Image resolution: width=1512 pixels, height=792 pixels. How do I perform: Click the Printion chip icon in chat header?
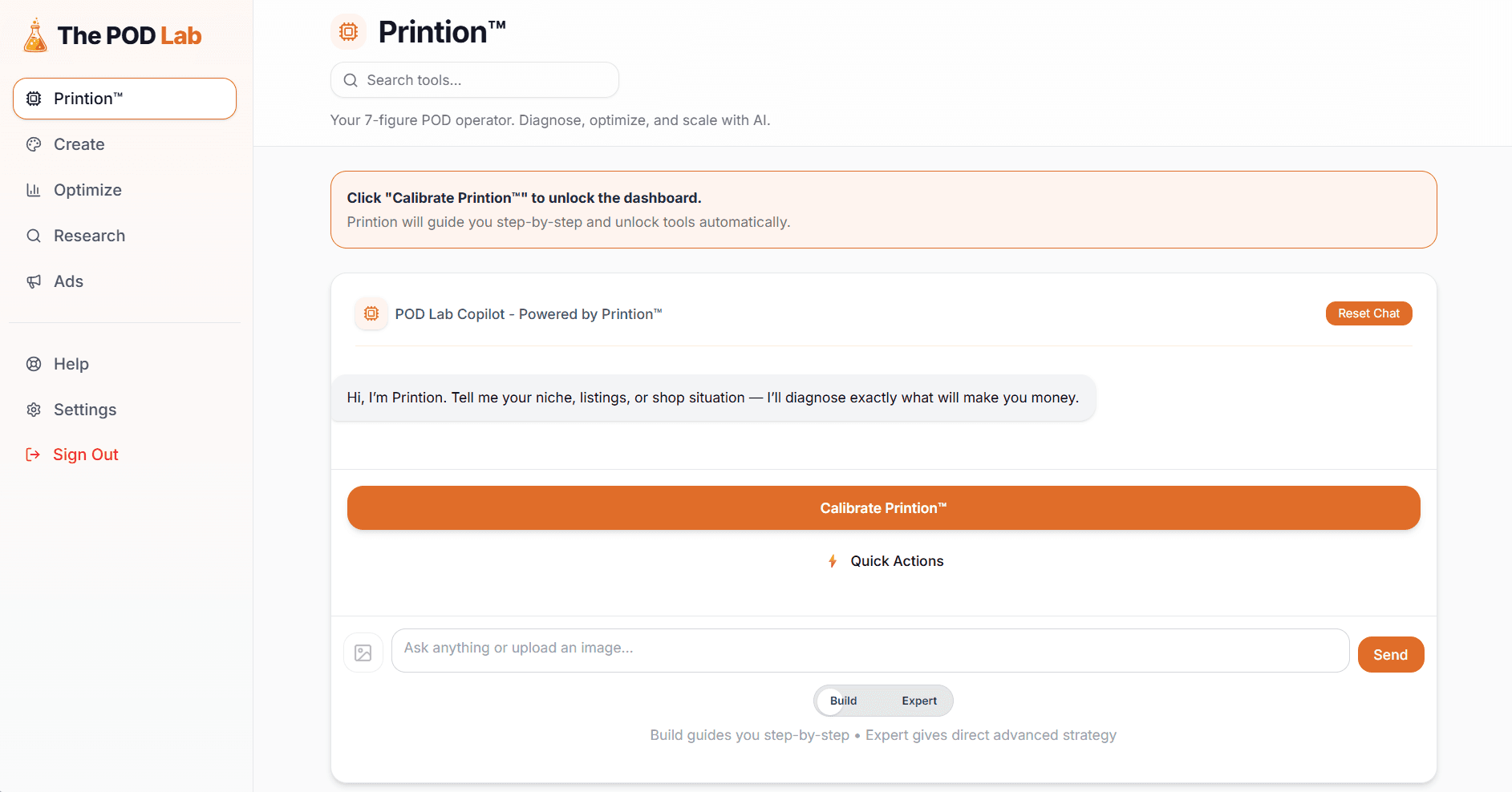[x=371, y=313]
